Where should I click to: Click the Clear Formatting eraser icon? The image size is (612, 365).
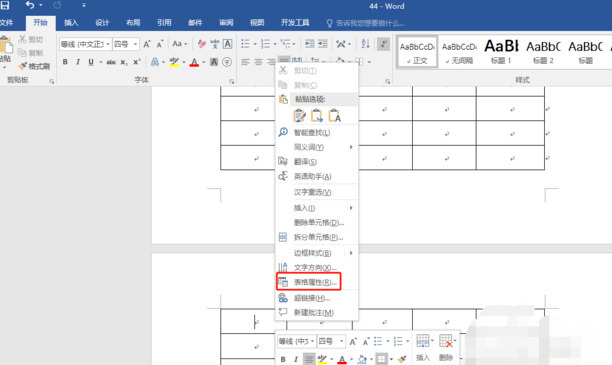(201, 44)
